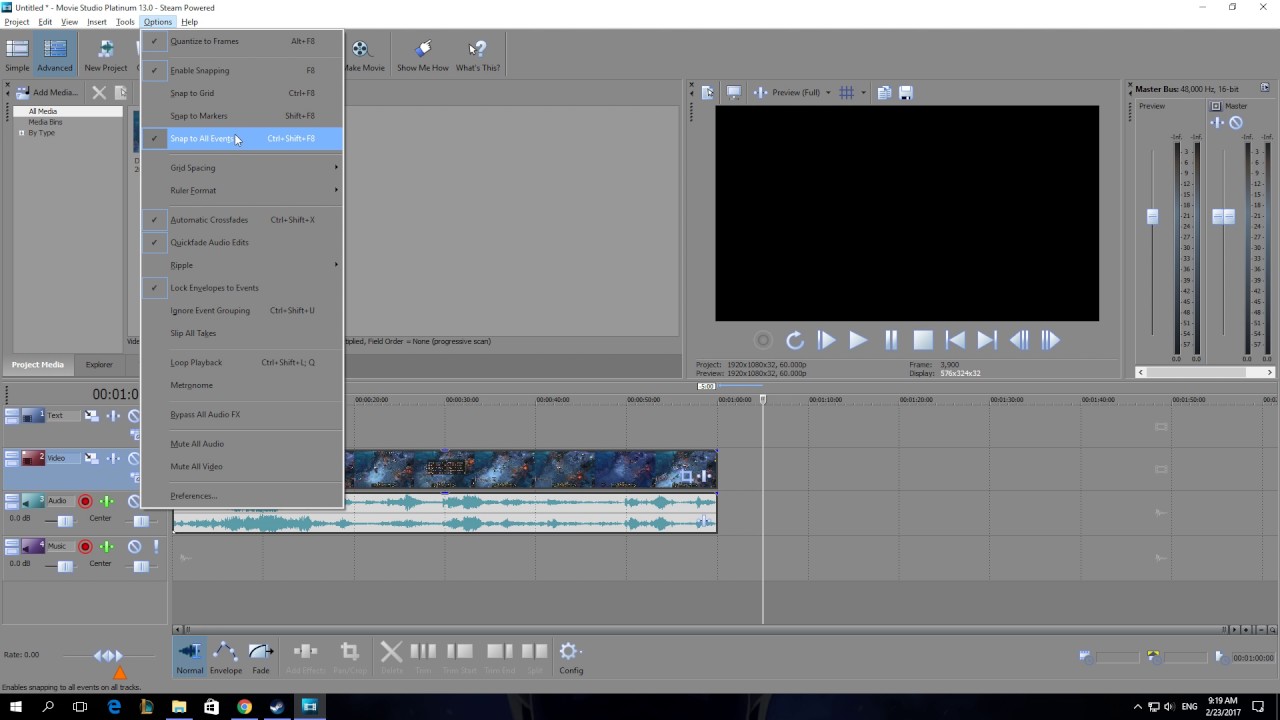Viewport: 1280px width, 720px height.
Task: Save preview snapshot to file
Action: (x=906, y=92)
